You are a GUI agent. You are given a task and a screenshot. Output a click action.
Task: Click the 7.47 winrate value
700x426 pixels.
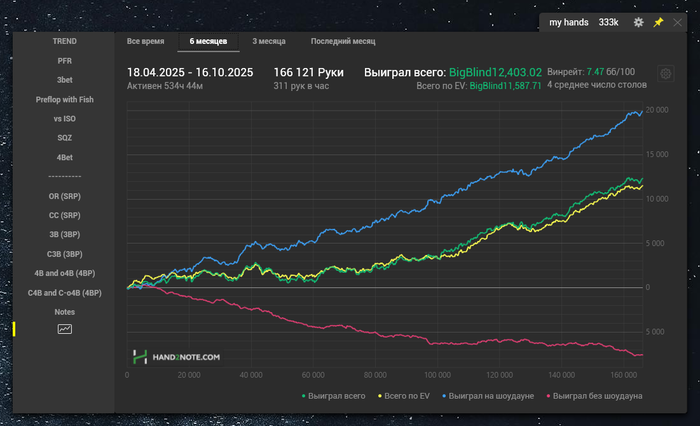point(595,72)
